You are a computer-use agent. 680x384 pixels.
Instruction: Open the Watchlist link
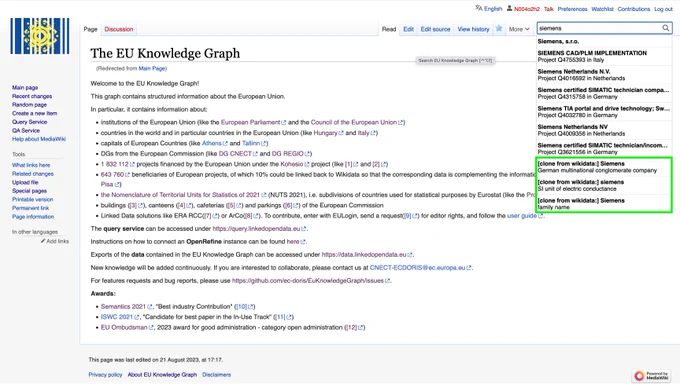click(x=602, y=9)
